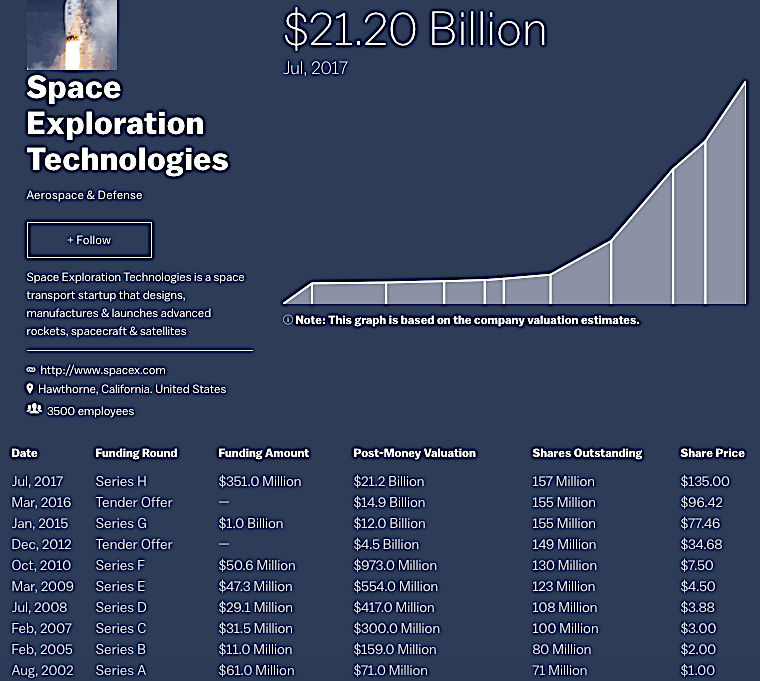Image resolution: width=760 pixels, height=681 pixels.
Task: Select the $1.00 share price
Action: click(x=697, y=670)
